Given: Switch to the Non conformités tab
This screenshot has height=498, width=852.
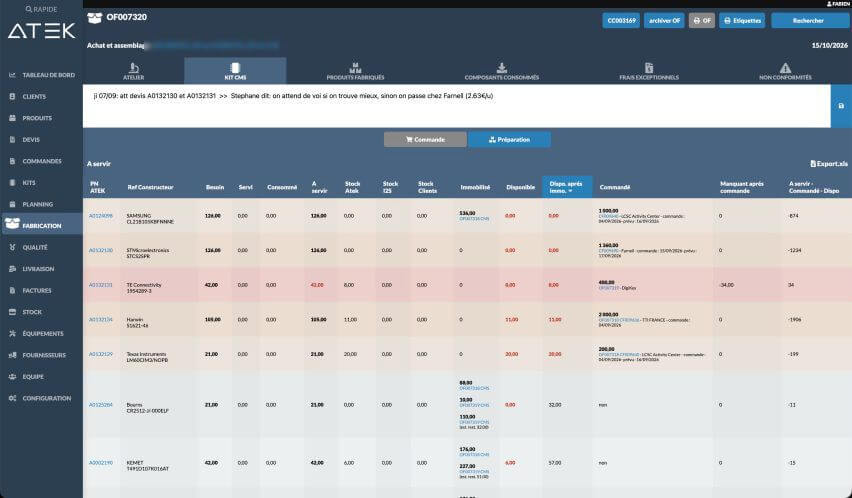Looking at the screenshot, I should pyautogui.click(x=785, y=71).
